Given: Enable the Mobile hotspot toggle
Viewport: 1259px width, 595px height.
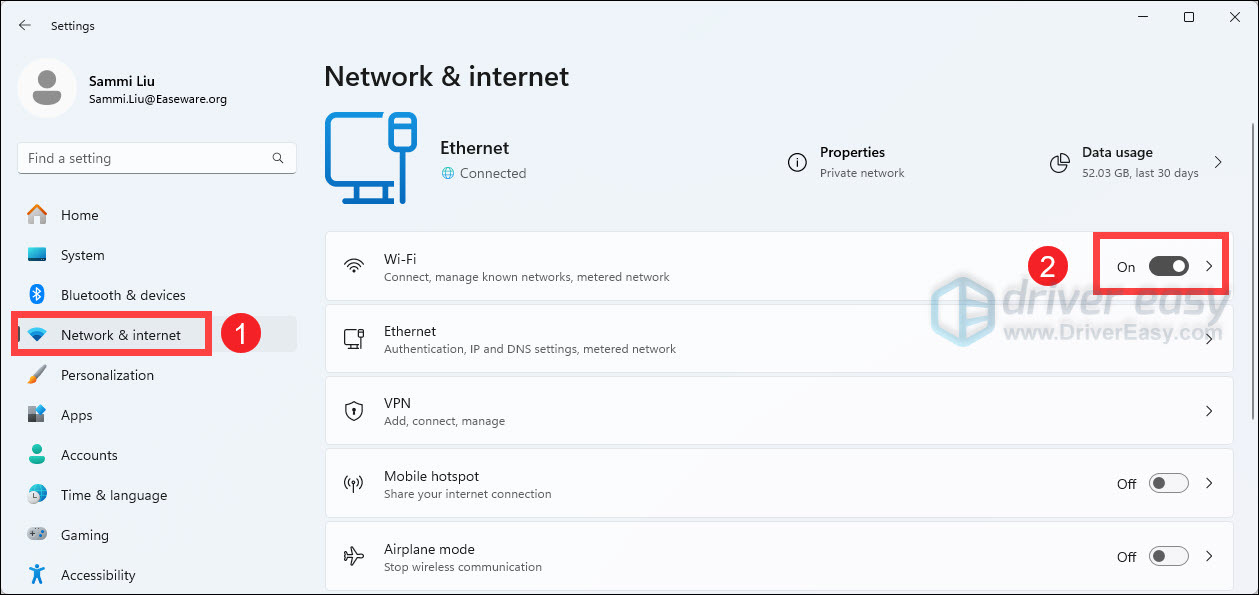Looking at the screenshot, I should (x=1168, y=484).
